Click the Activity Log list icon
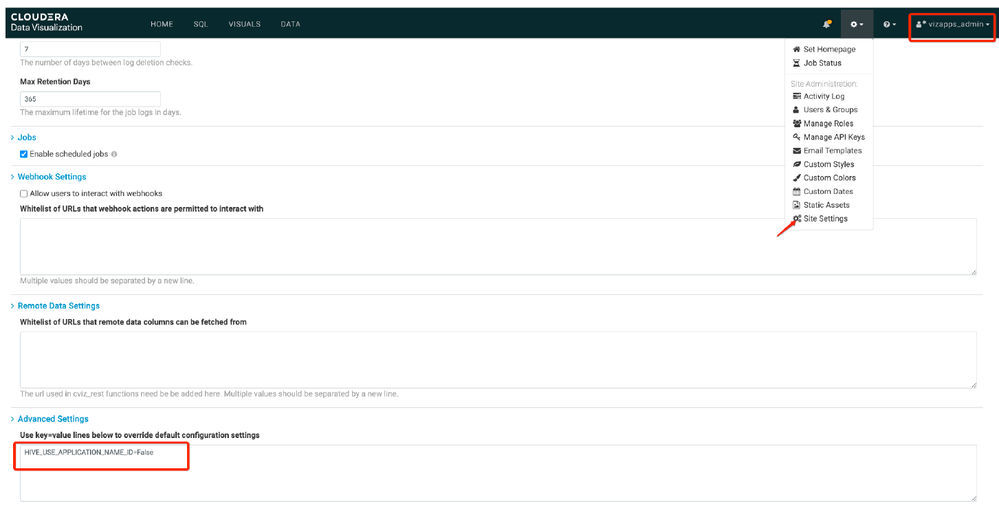 (796, 96)
